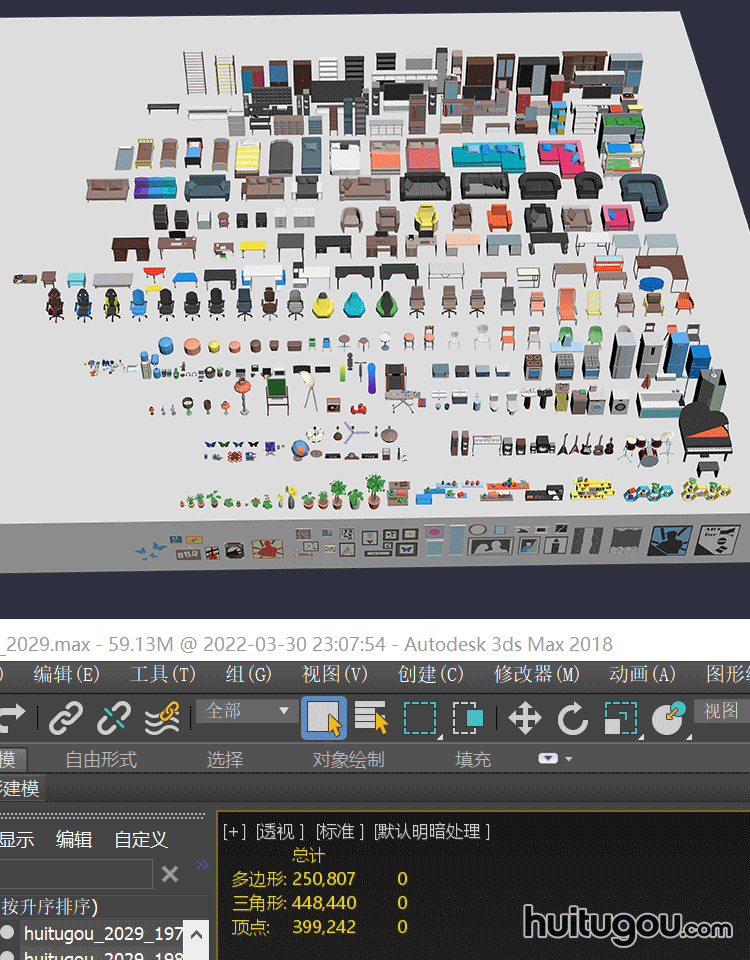Click the [默认明暗处理] shading label

(431, 832)
